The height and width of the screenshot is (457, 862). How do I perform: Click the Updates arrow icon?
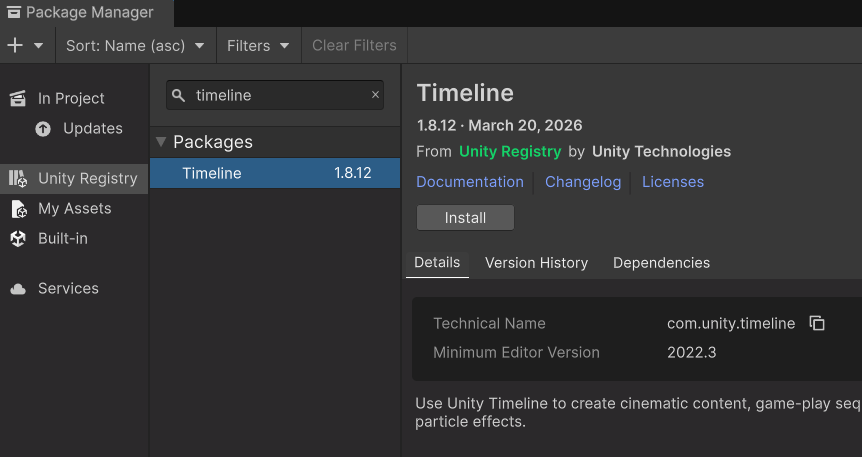point(43,128)
